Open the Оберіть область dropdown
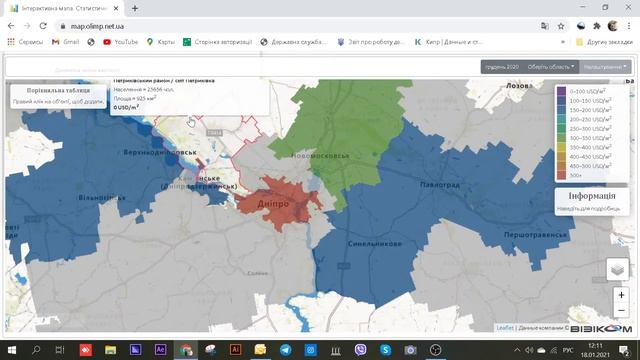 pyautogui.click(x=551, y=67)
